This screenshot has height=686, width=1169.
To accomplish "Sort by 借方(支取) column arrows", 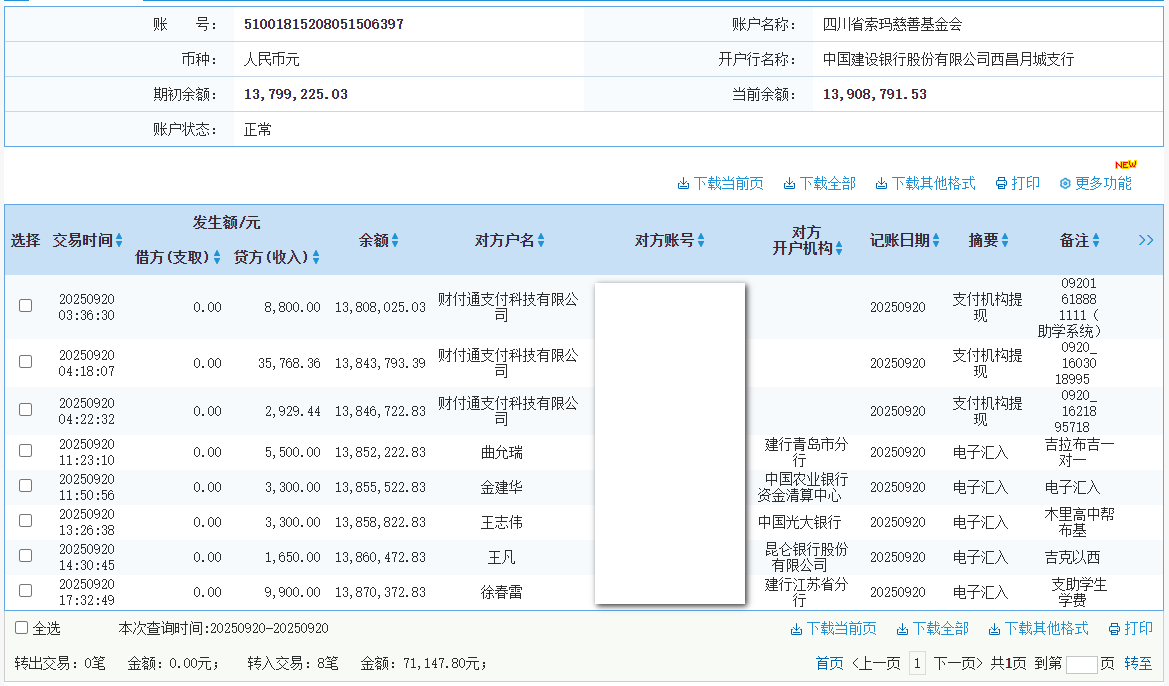I will pyautogui.click(x=217, y=258).
